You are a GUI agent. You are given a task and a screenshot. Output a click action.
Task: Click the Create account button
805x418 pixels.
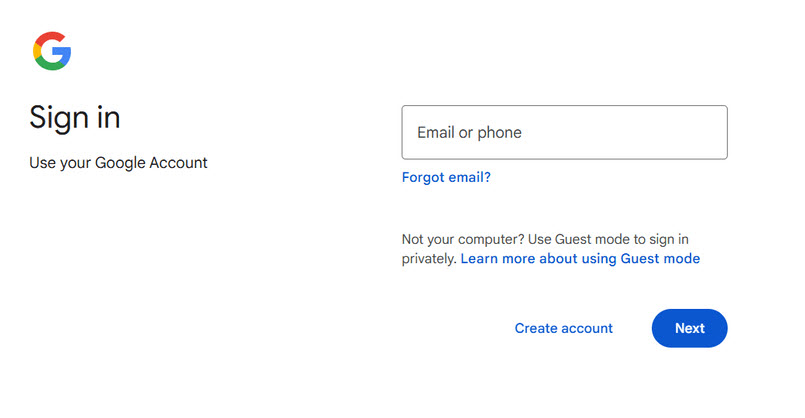(x=564, y=328)
